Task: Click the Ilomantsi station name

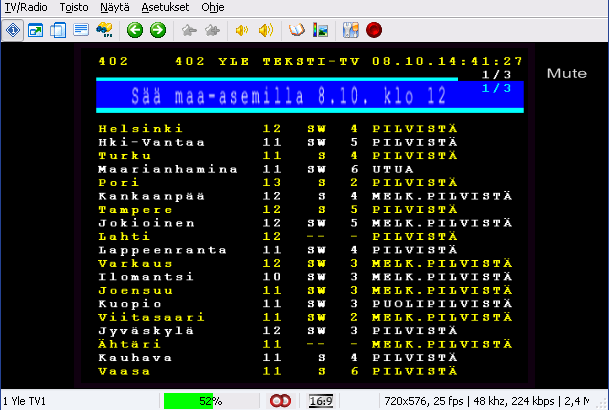Action: [146, 277]
